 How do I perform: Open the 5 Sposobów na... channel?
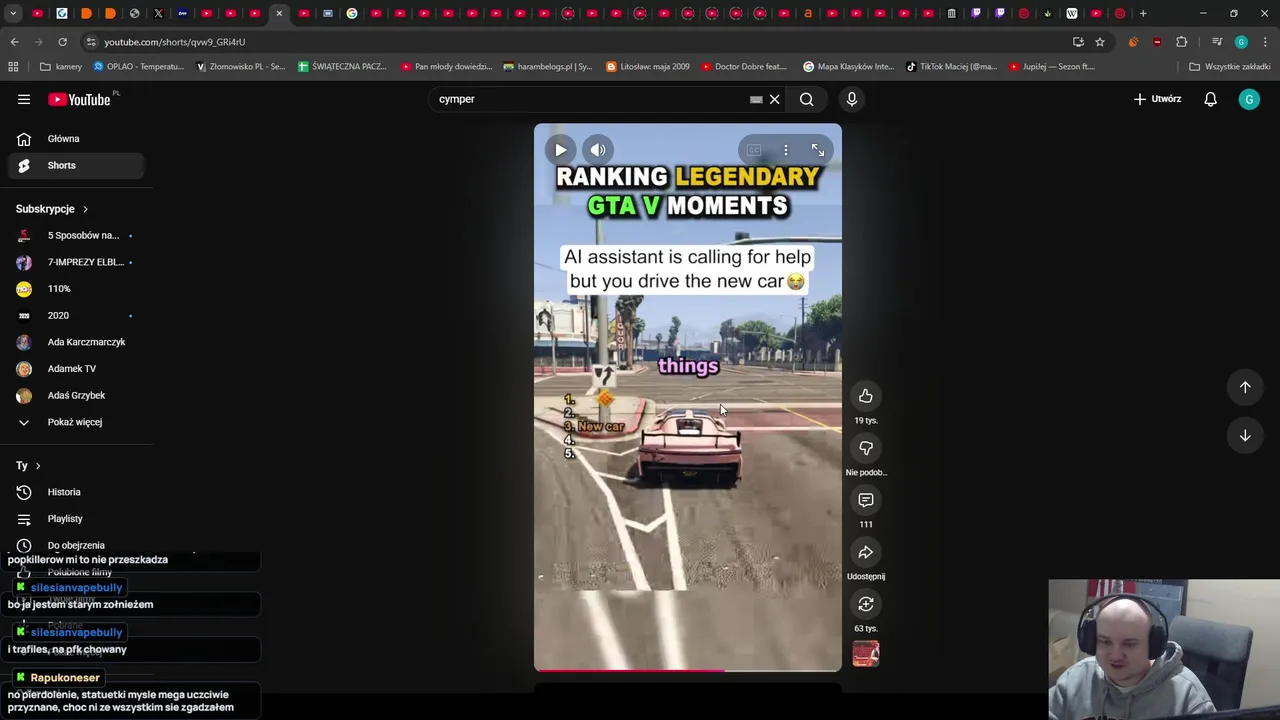click(x=76, y=236)
